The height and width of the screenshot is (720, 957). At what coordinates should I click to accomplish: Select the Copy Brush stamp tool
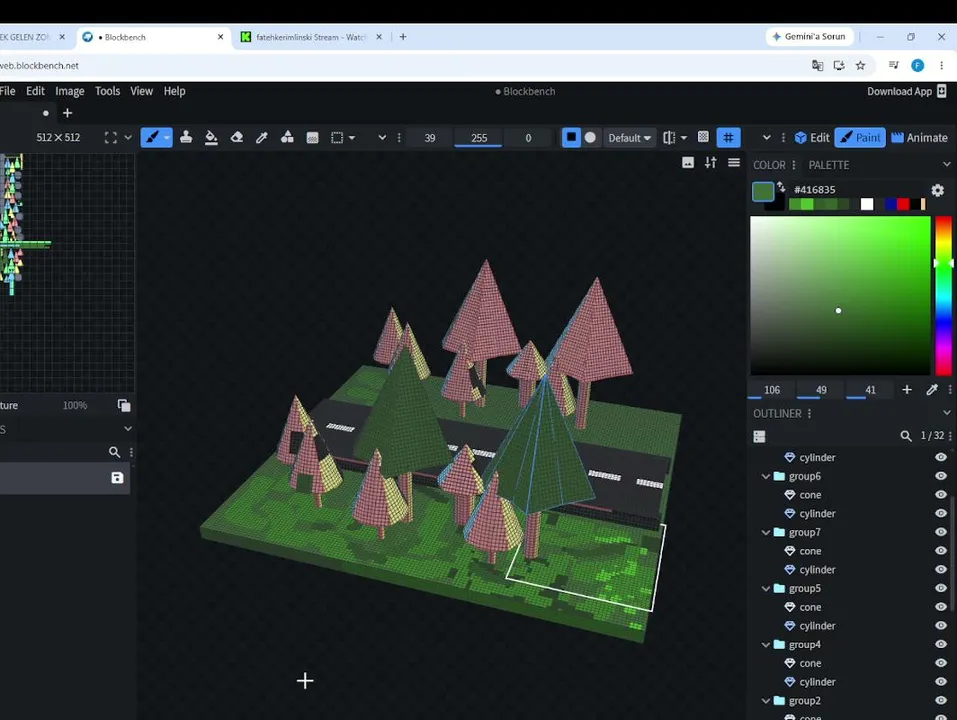coord(186,137)
